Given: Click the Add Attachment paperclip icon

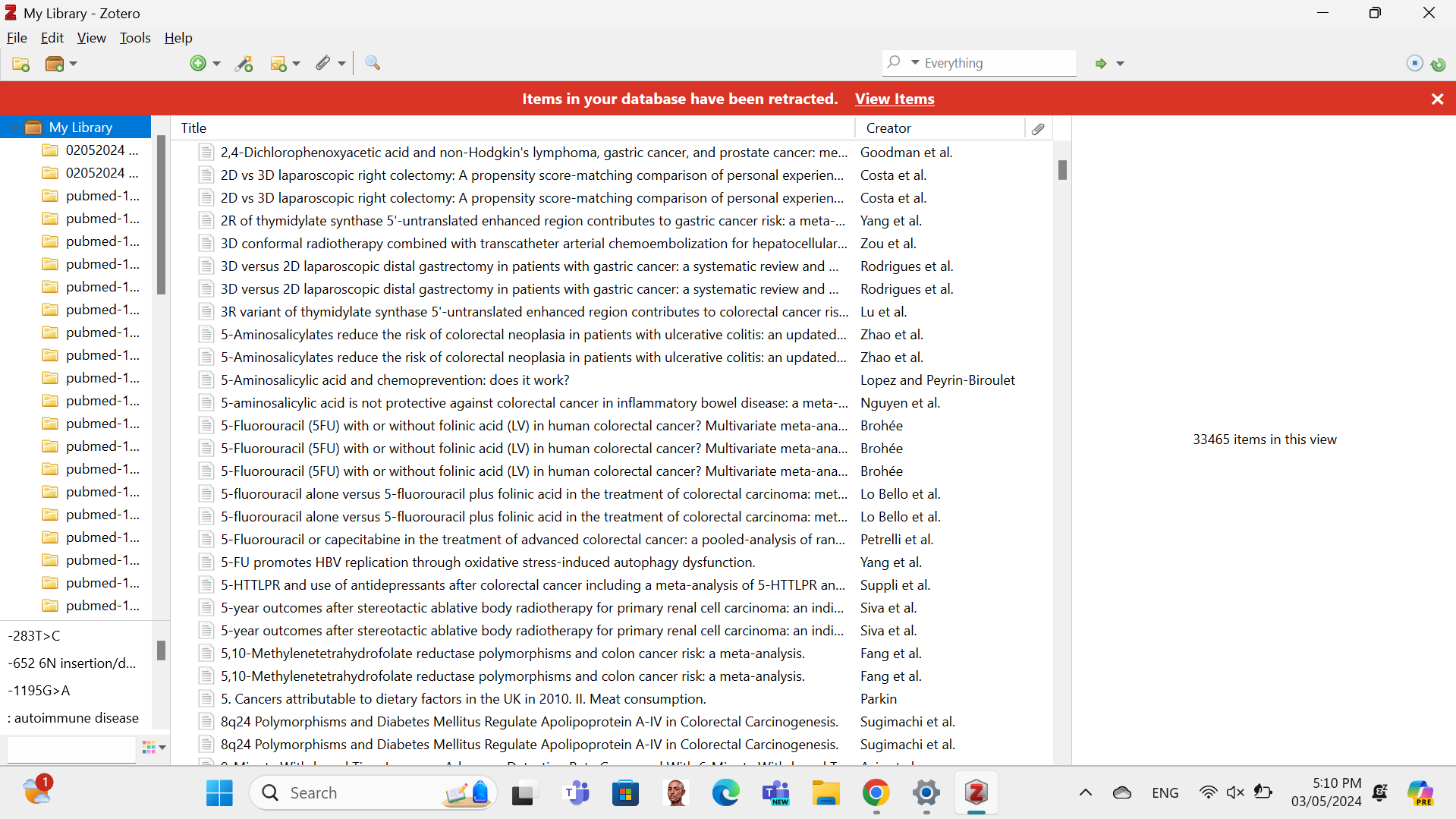Looking at the screenshot, I should coord(323,64).
